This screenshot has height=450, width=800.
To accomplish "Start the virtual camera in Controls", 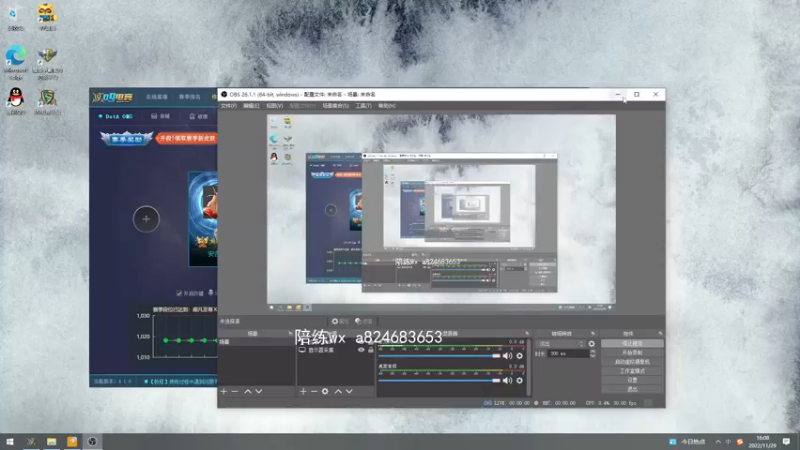I will [632, 362].
